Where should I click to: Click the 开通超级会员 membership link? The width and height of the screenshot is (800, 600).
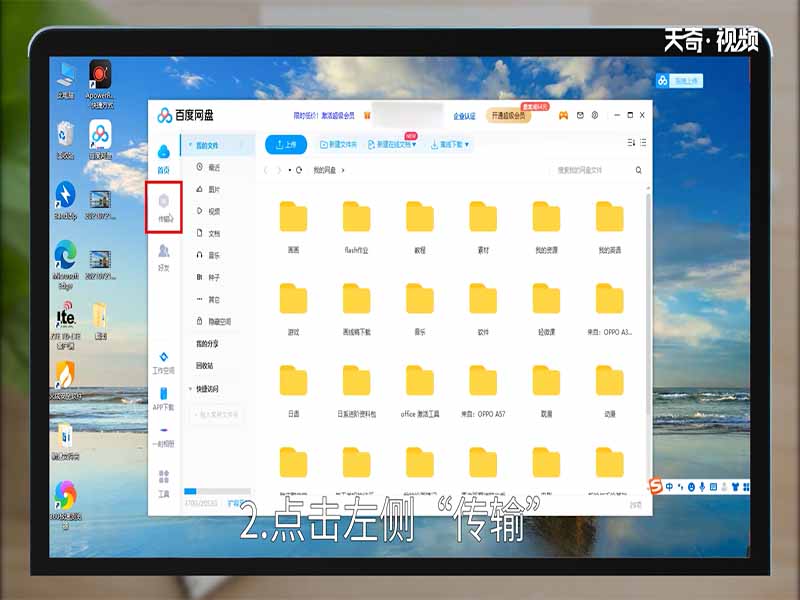tap(509, 114)
